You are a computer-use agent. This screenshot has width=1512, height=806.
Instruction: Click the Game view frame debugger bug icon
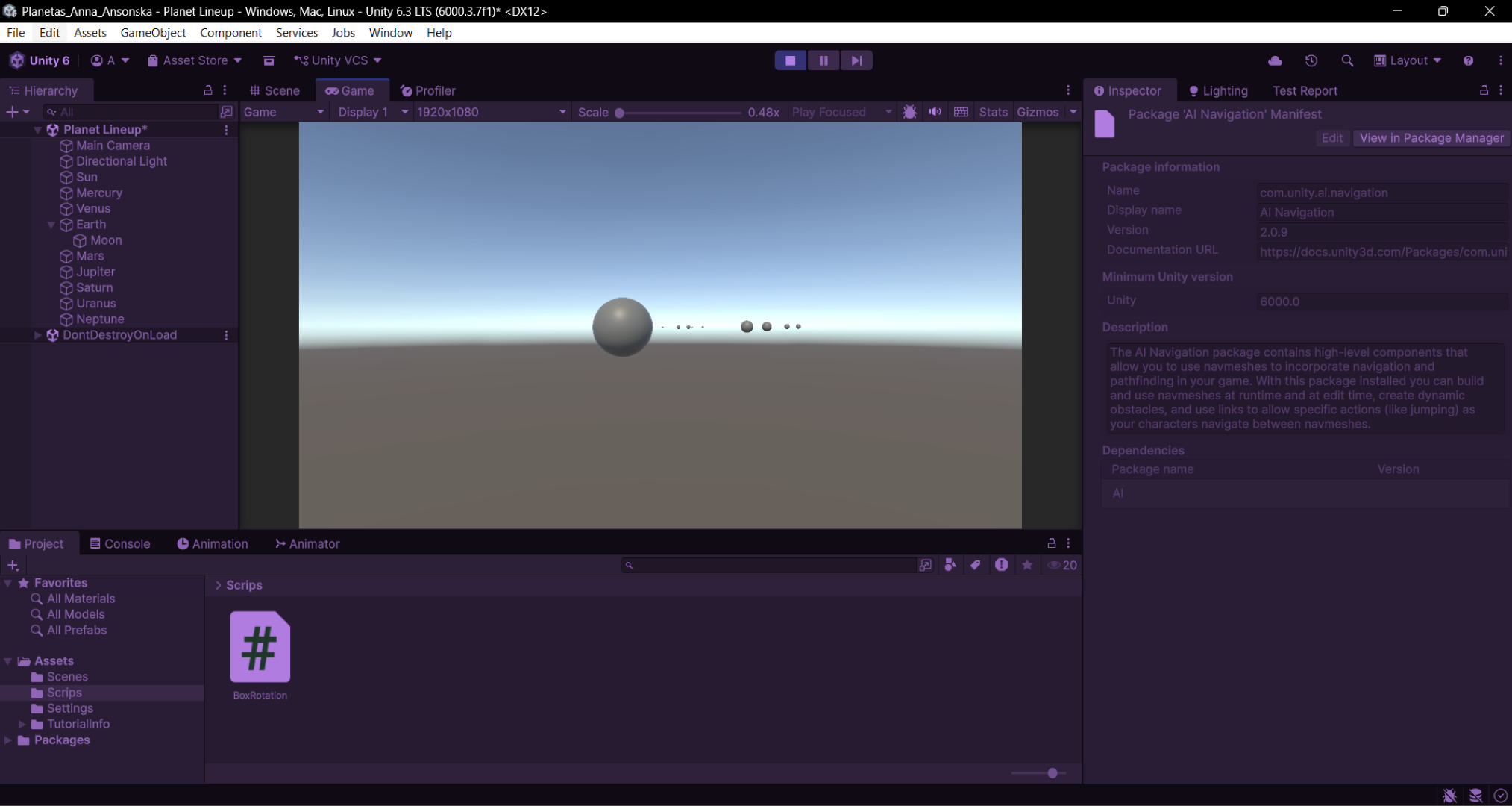click(909, 112)
